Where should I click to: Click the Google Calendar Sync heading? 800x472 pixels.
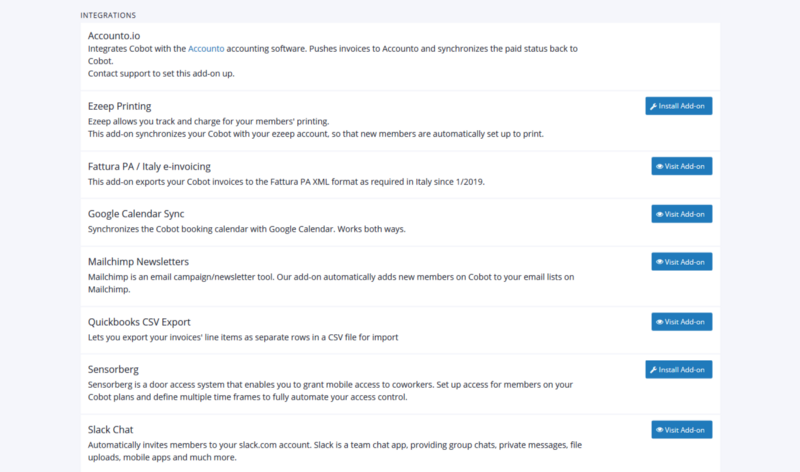click(x=136, y=214)
